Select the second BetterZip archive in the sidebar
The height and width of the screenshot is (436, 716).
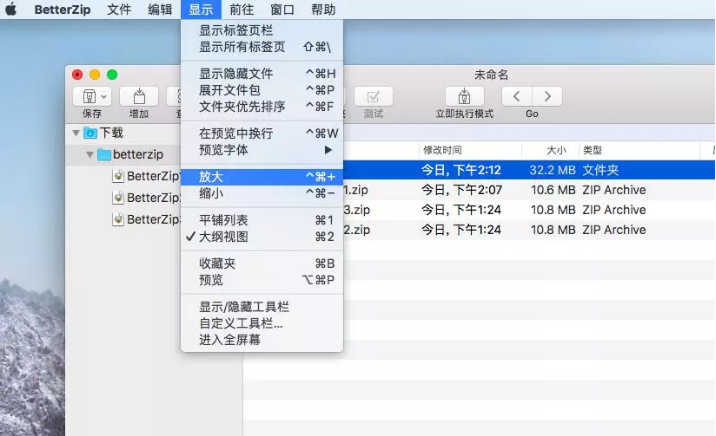[x=146, y=198]
